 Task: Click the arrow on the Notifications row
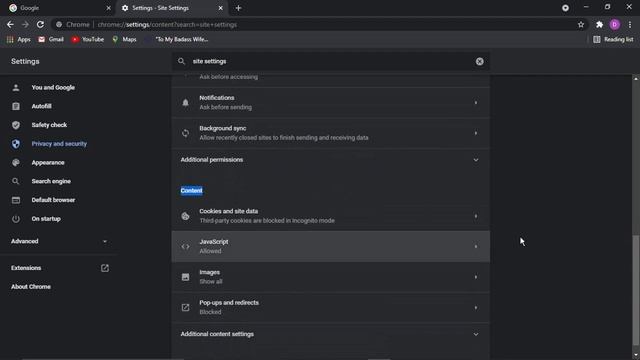click(476, 102)
